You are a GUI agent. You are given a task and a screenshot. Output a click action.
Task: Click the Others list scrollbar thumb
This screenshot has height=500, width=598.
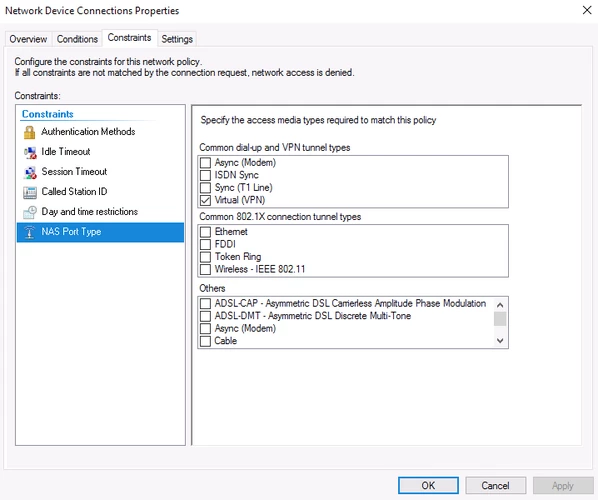500,319
